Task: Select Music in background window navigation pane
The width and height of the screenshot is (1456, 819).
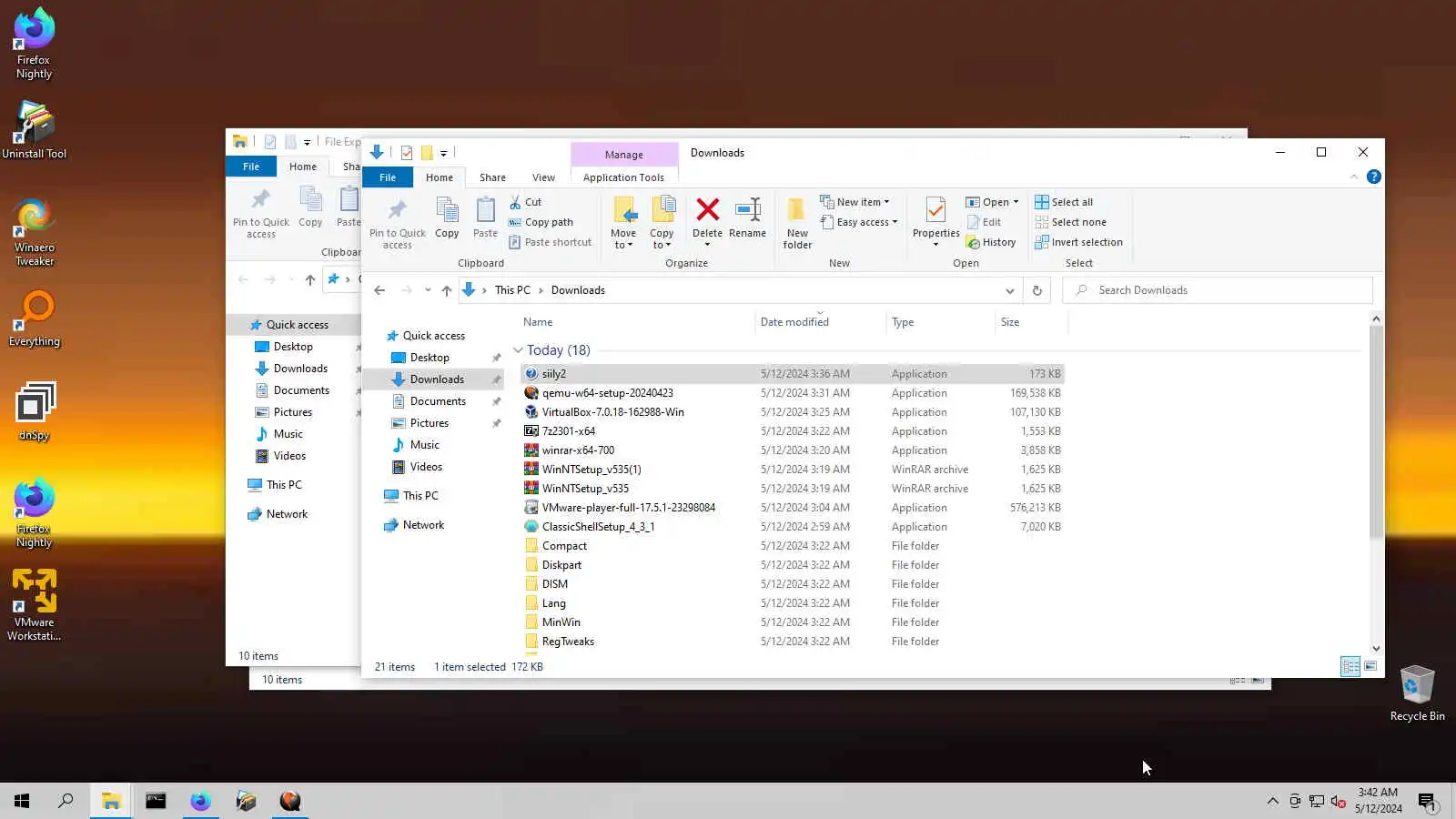Action: coord(288,434)
